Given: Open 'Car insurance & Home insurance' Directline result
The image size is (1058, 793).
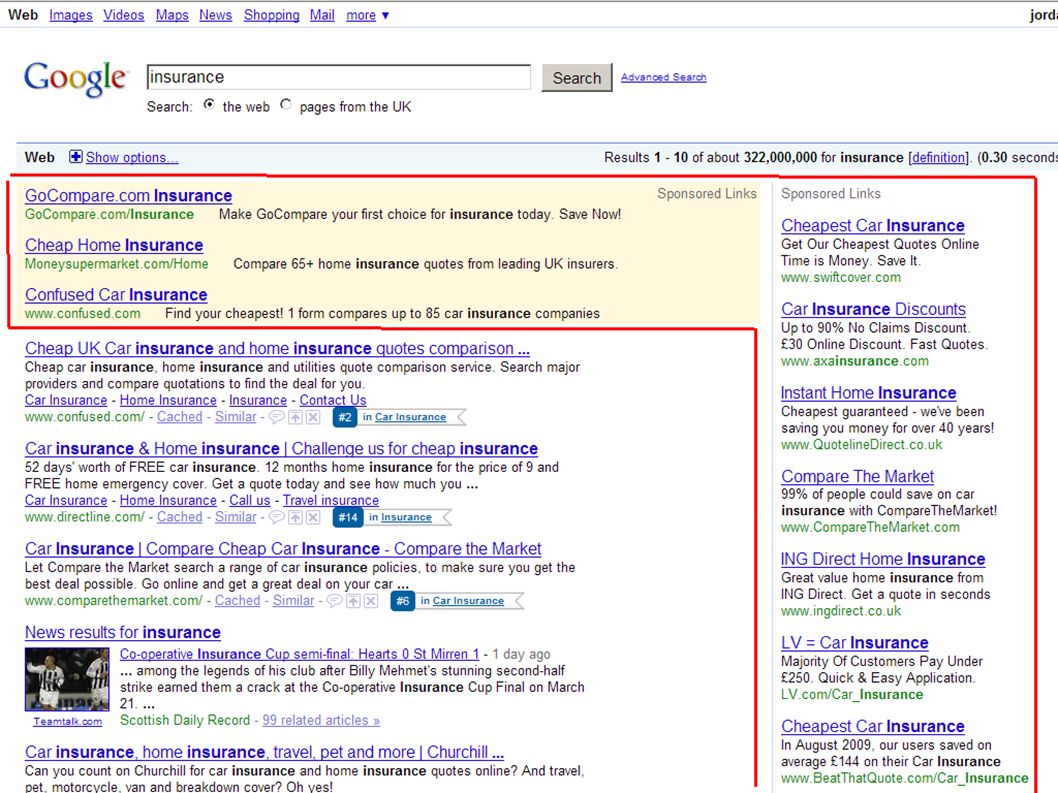Looking at the screenshot, I should [x=281, y=449].
